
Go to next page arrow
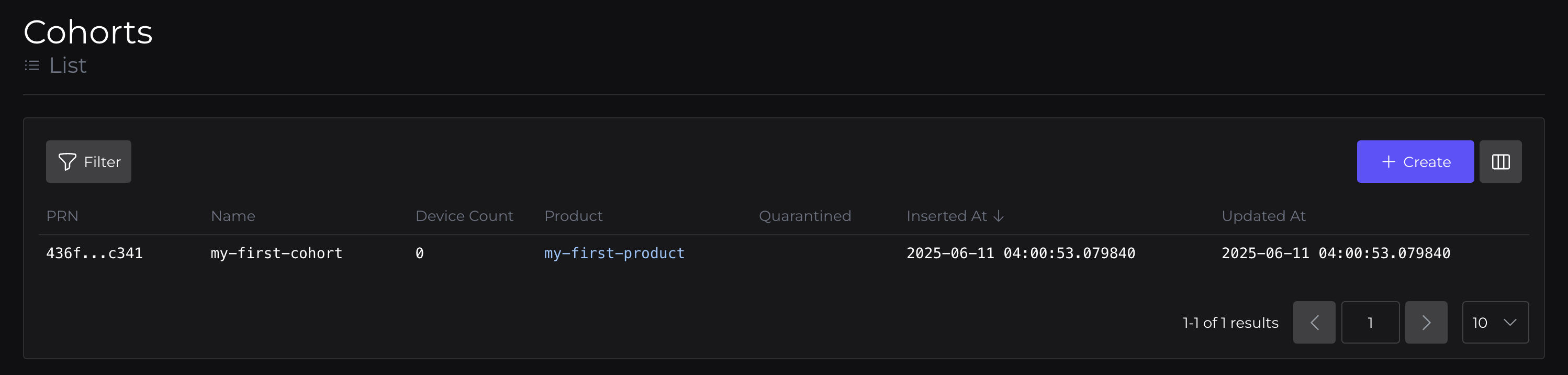1426,323
